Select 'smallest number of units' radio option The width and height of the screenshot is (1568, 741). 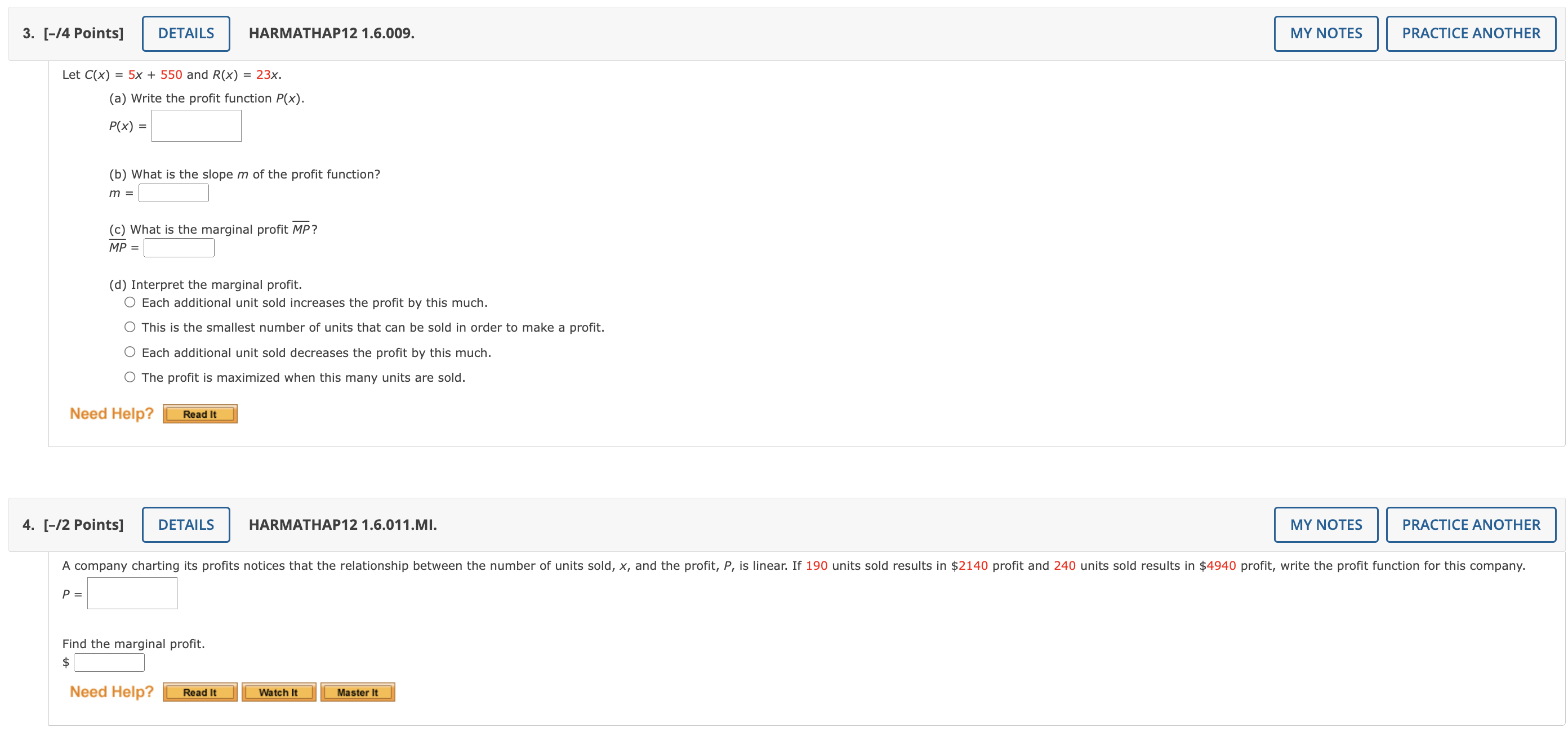pos(130,327)
